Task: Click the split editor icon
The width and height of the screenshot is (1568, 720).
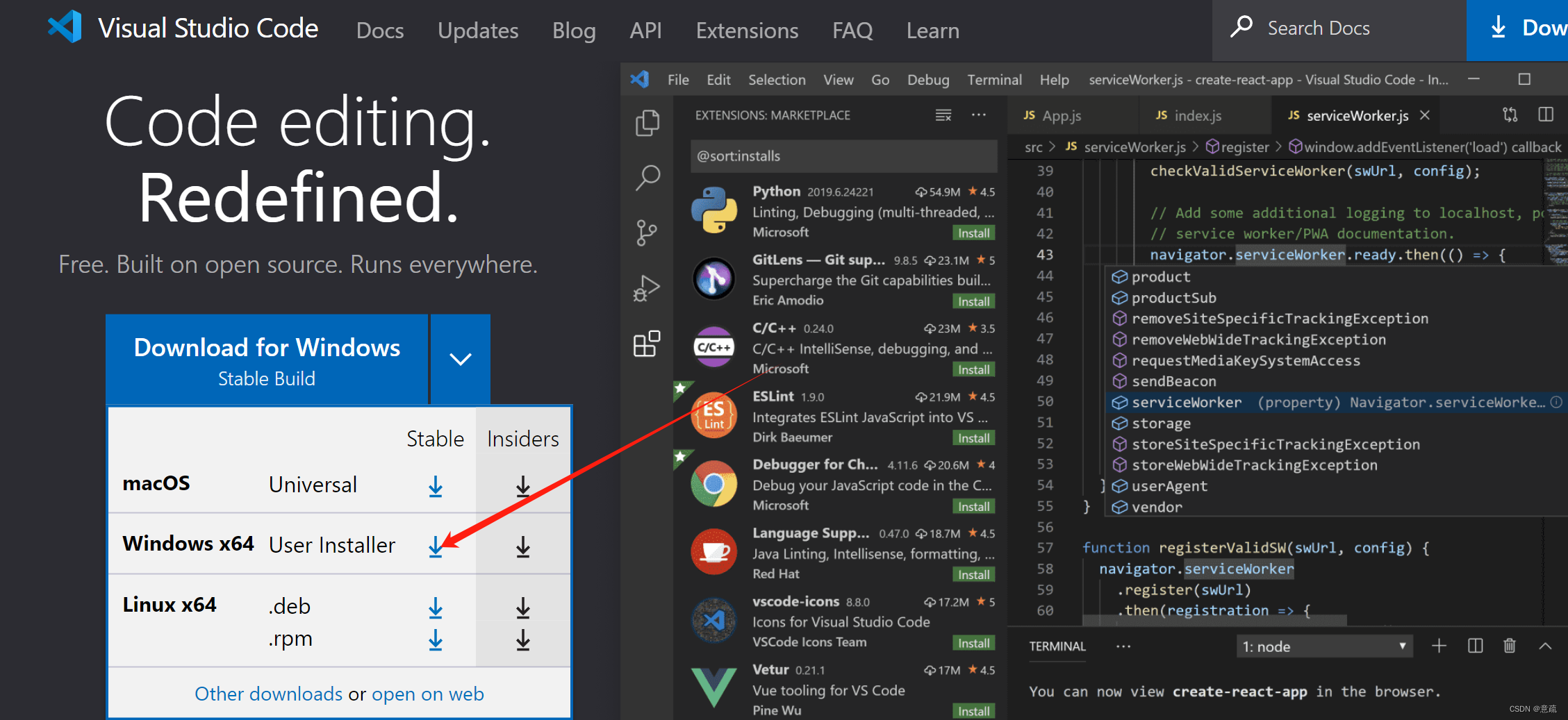Action: click(1546, 115)
